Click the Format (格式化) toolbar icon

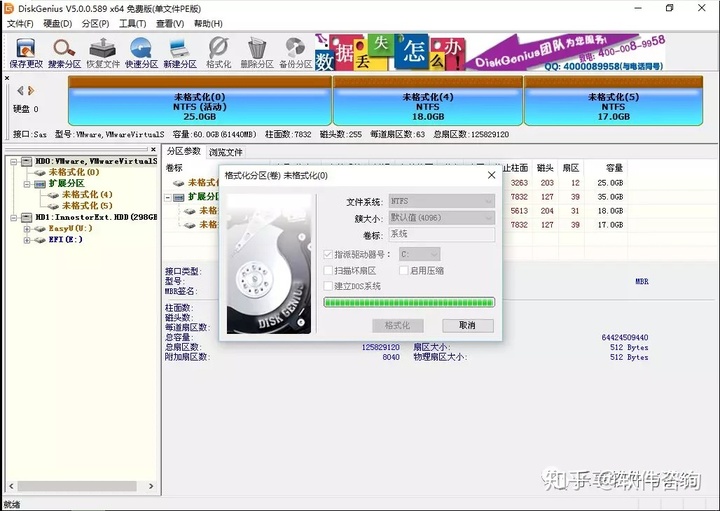pyautogui.click(x=219, y=53)
